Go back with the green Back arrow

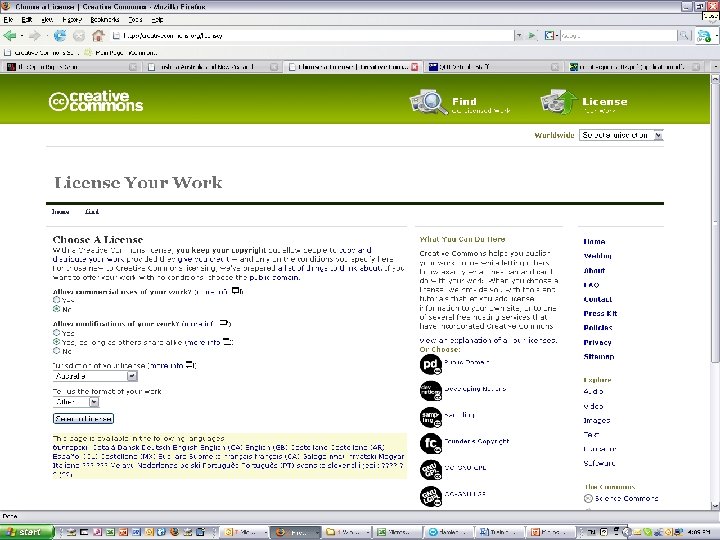pos(10,35)
